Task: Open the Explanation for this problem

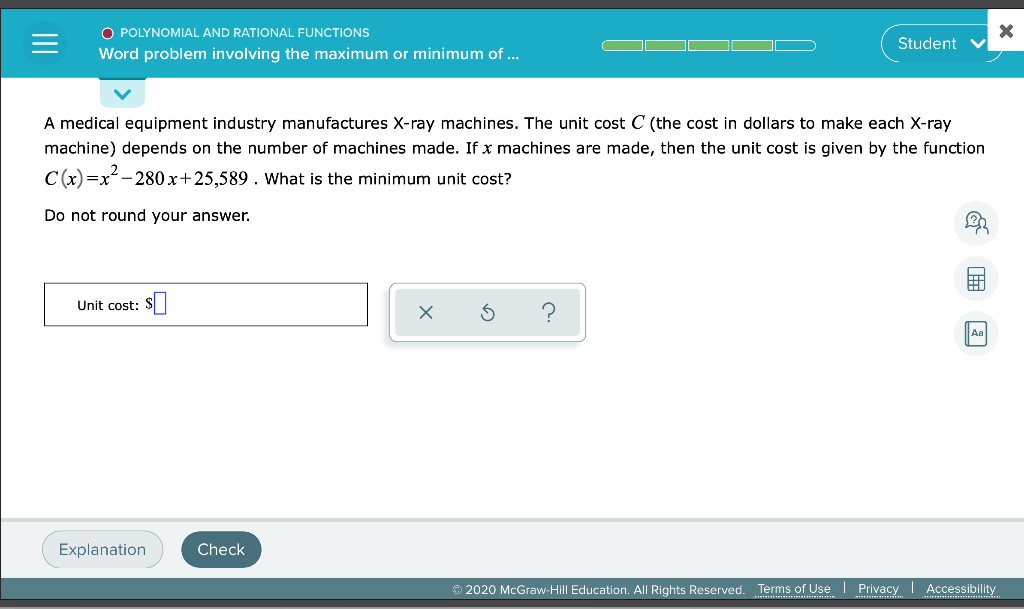Action: click(102, 549)
